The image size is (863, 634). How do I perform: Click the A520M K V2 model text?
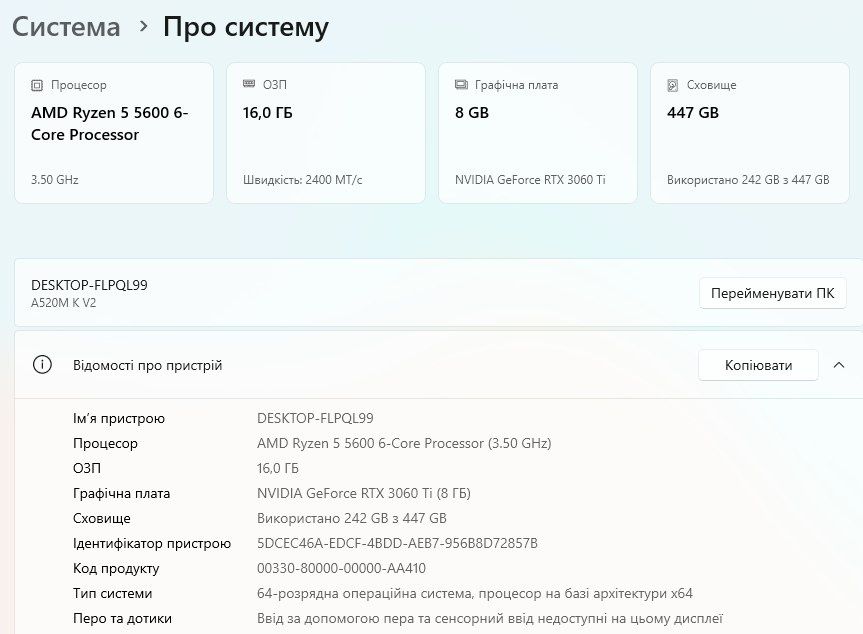pyautogui.click(x=63, y=303)
